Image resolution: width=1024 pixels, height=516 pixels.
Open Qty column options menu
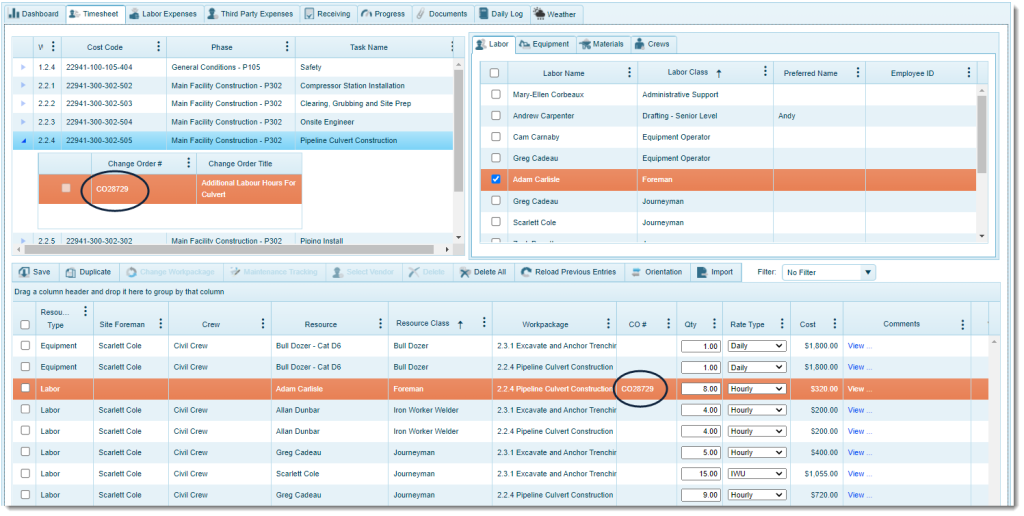click(714, 323)
